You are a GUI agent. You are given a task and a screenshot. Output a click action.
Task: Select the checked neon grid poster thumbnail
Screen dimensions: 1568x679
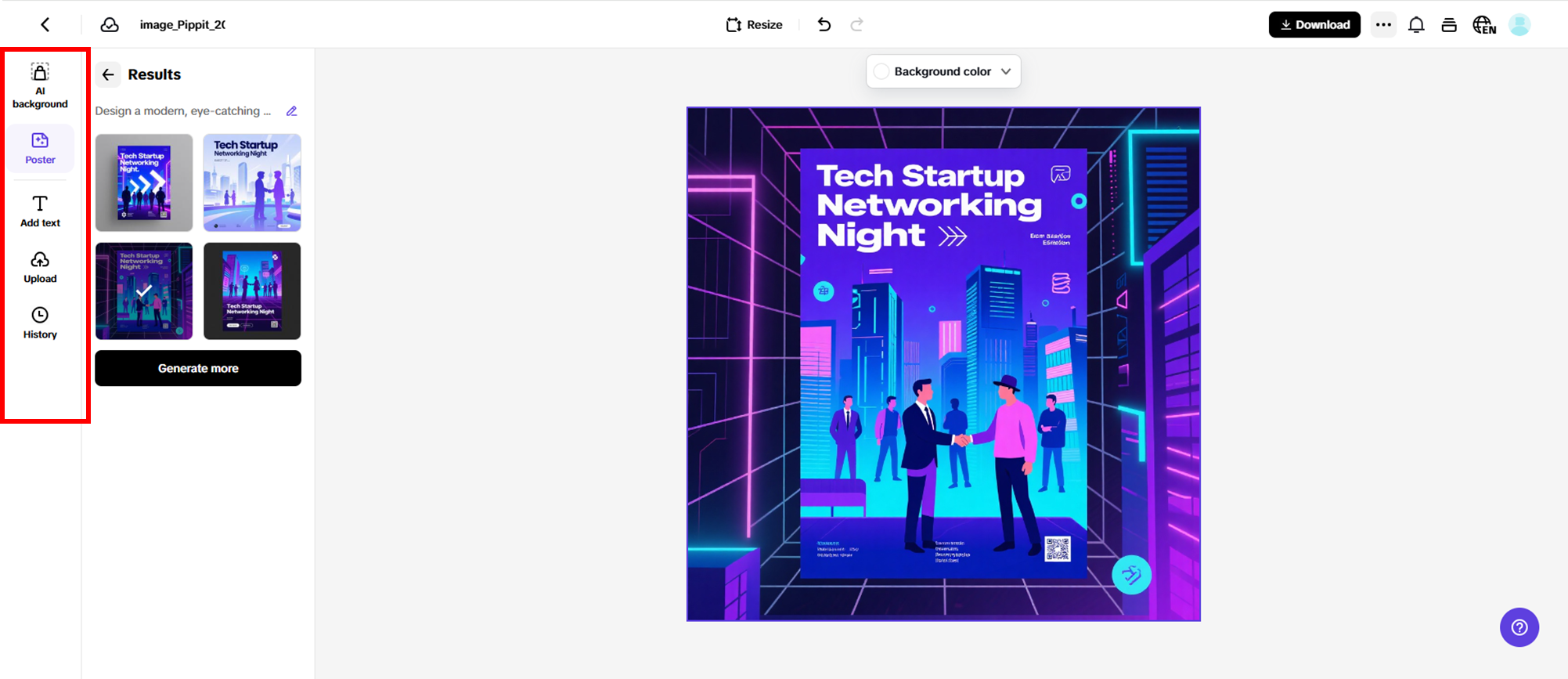pos(144,291)
